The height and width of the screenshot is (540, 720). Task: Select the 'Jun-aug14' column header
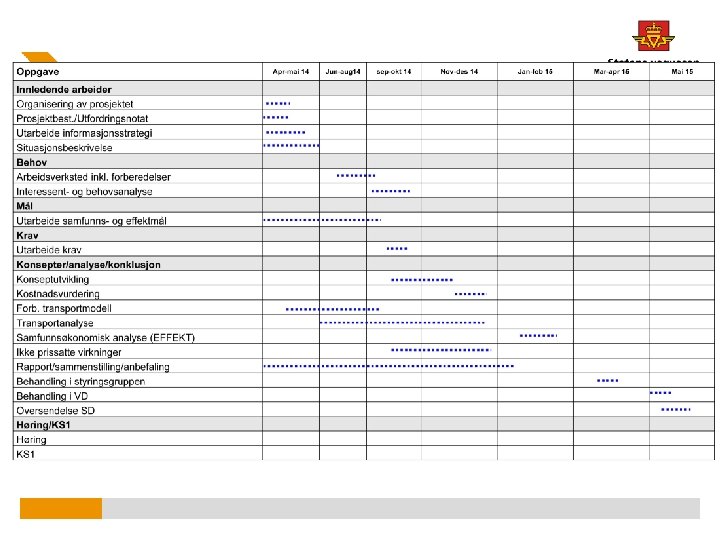(343, 72)
